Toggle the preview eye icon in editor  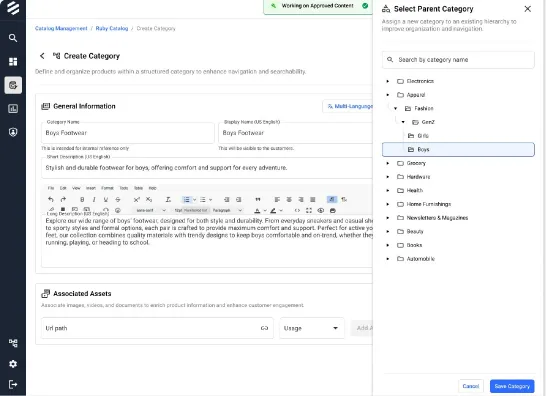pyautogui.click(x=321, y=210)
